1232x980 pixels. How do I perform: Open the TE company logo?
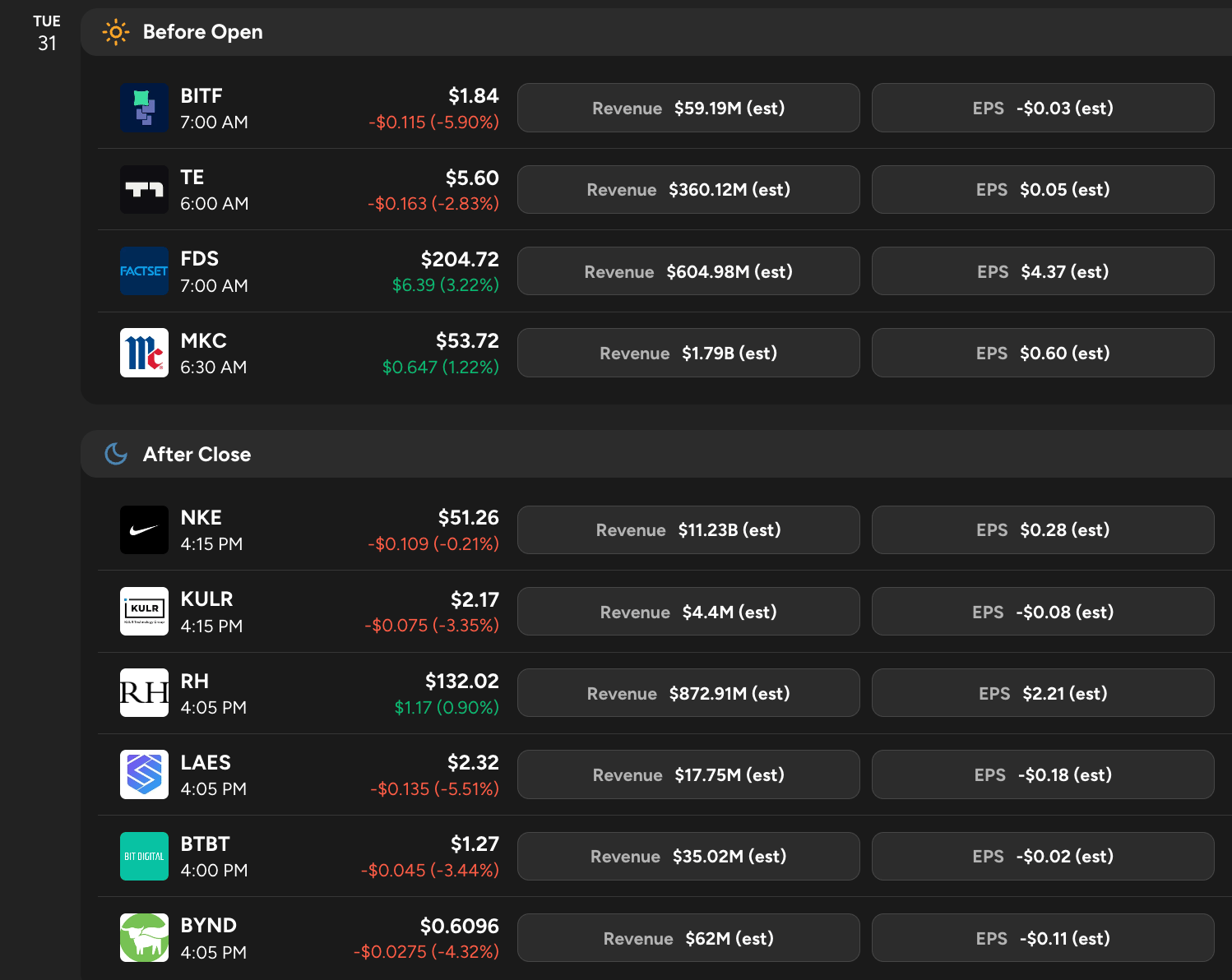[144, 190]
